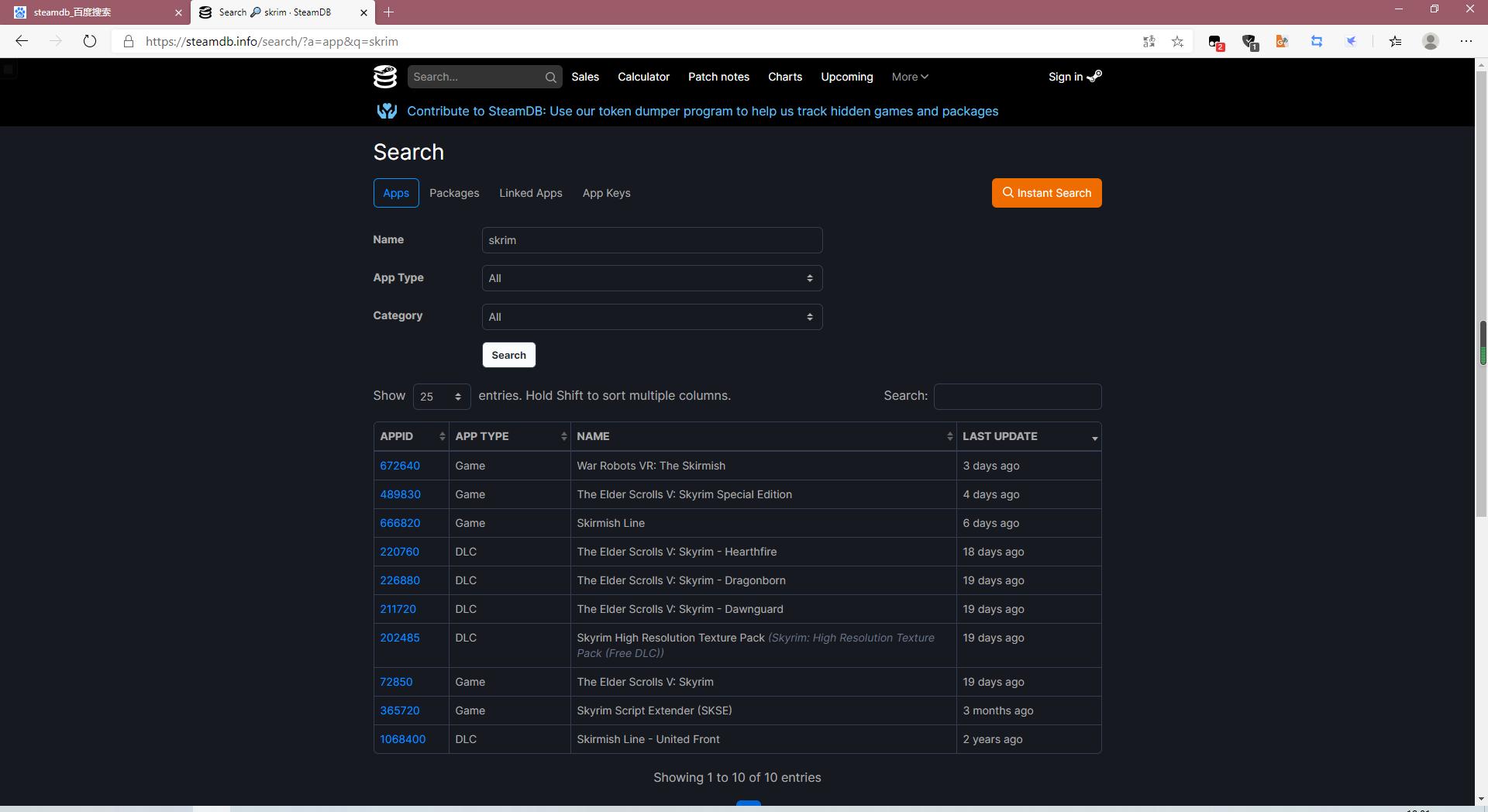Select the Packages tab
This screenshot has width=1488, height=812.
(x=454, y=193)
